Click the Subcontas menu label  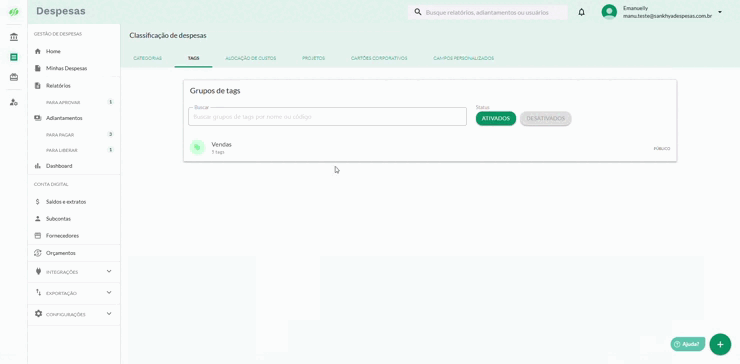click(59, 219)
